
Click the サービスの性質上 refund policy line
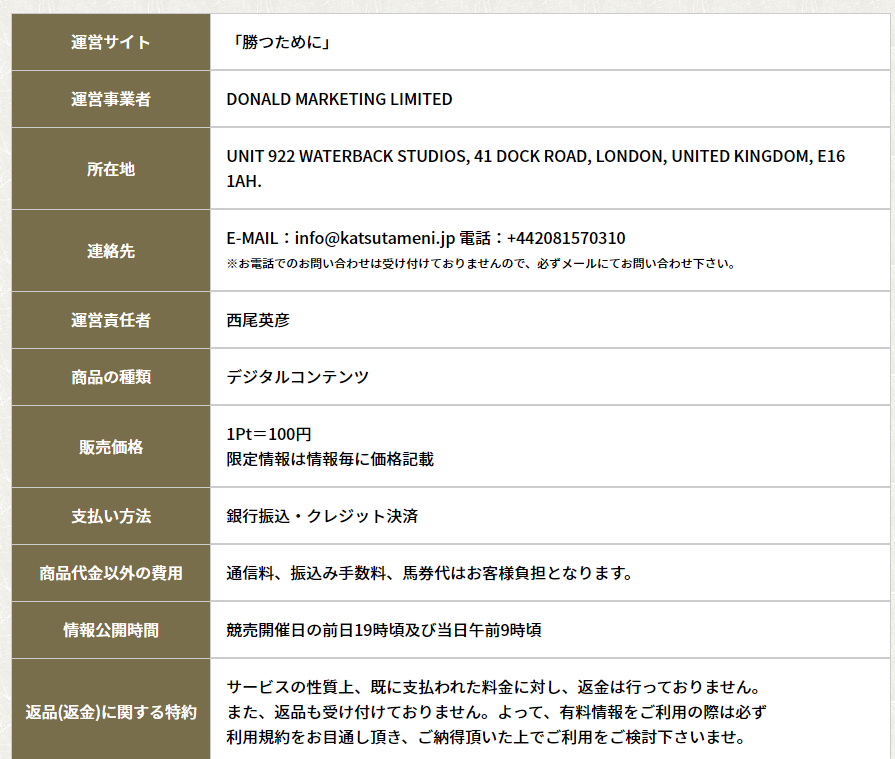pos(493,687)
